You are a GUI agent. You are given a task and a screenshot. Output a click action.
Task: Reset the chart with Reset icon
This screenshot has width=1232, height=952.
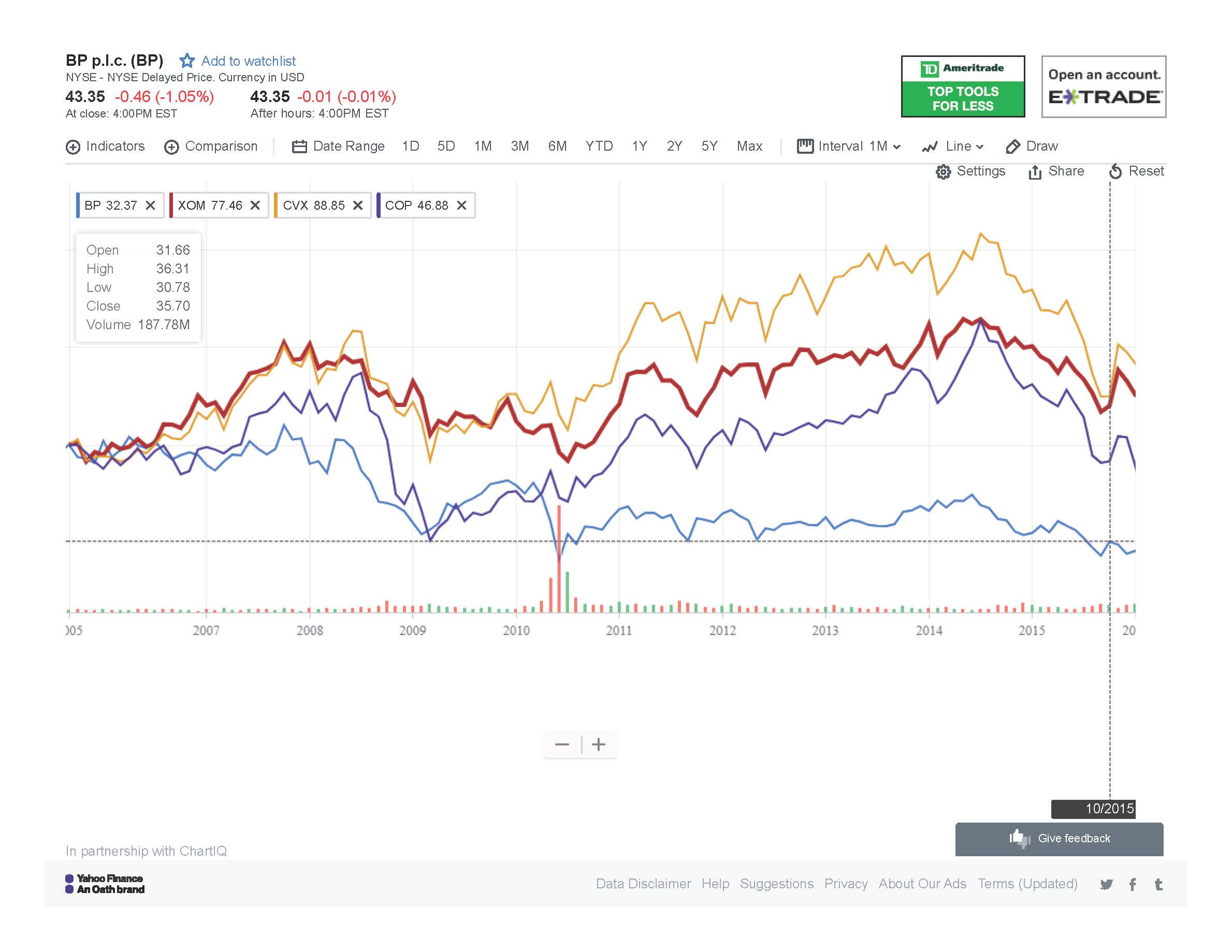click(x=1115, y=171)
